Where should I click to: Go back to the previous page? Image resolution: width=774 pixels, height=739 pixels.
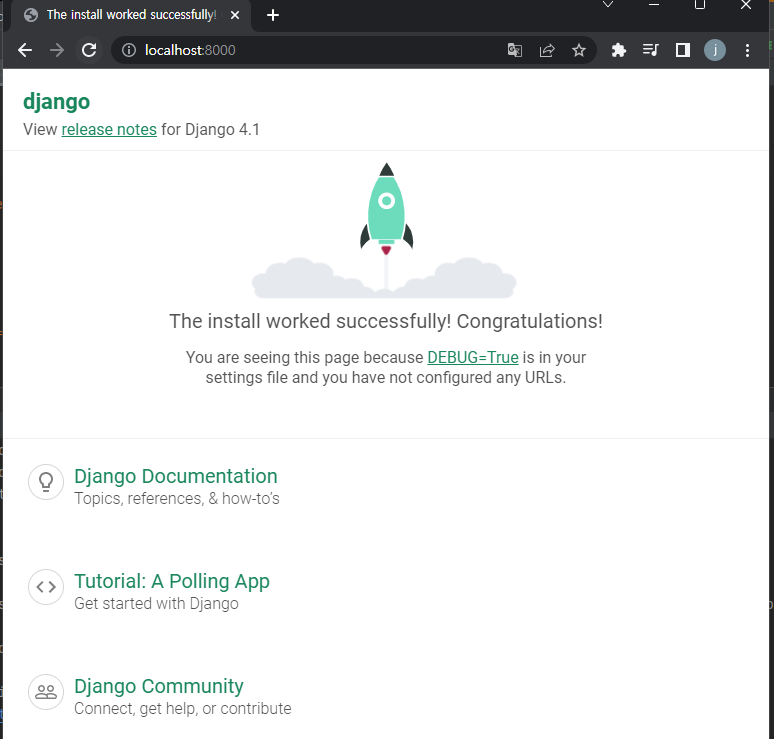[x=25, y=50]
